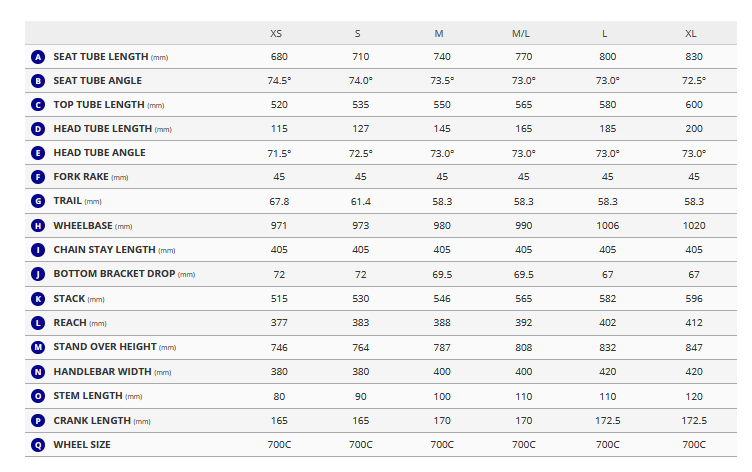
Task: Click the H badge for Wheelbase
Action: [38, 226]
